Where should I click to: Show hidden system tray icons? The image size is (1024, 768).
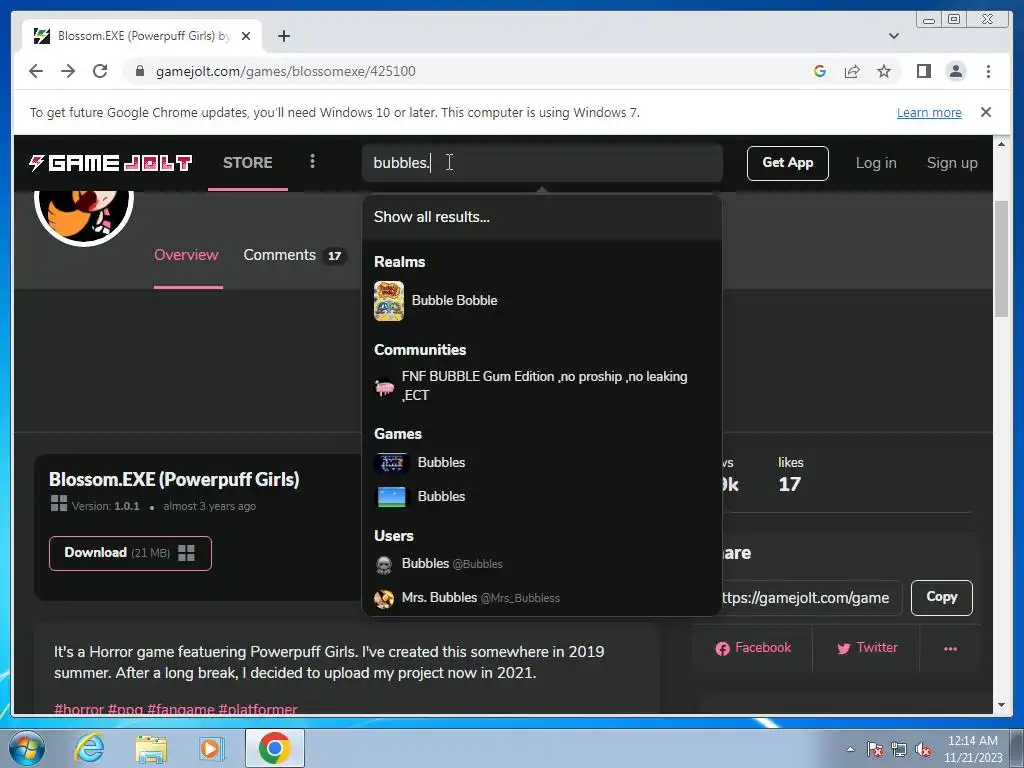point(850,750)
